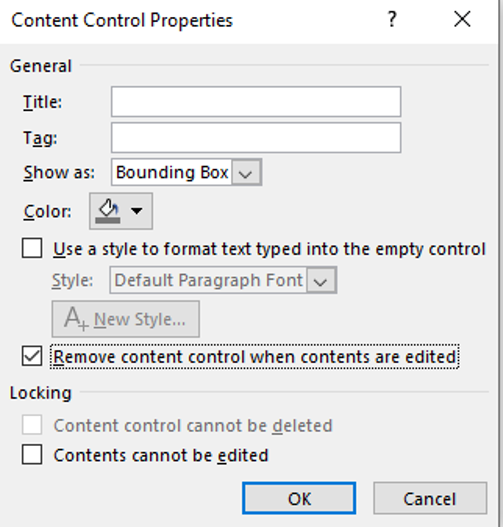
Task: Click inside the Title text field
Action: [x=256, y=102]
